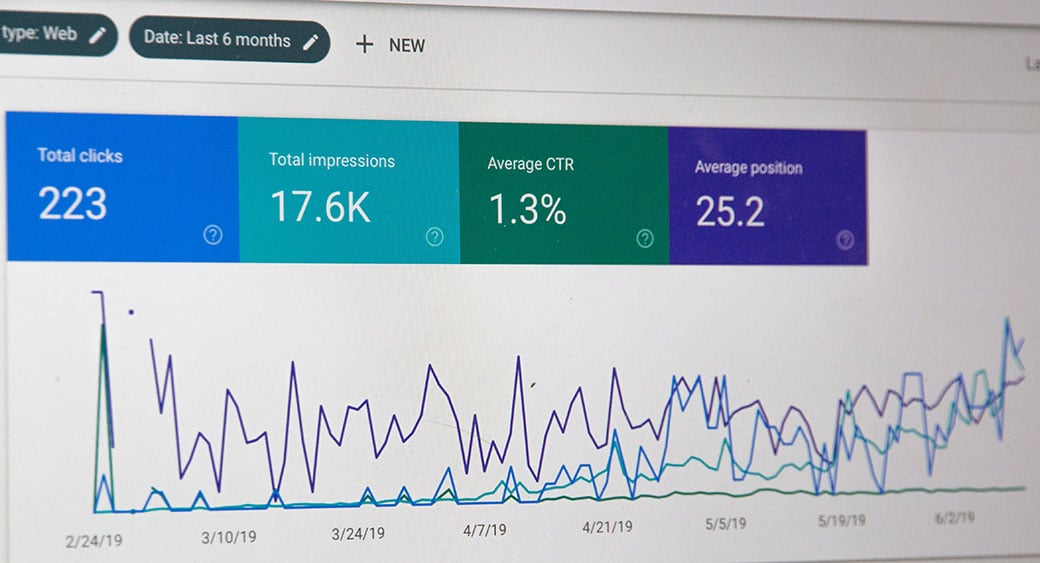Open the help icon on Average CTR card
The height and width of the screenshot is (563, 1040).
645,238
